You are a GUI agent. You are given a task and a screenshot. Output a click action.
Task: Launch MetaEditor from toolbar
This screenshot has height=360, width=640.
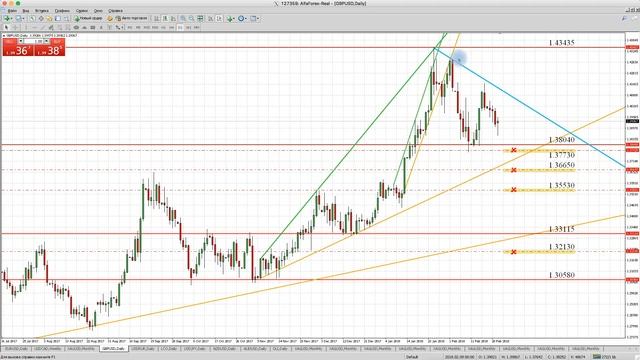coord(110,18)
